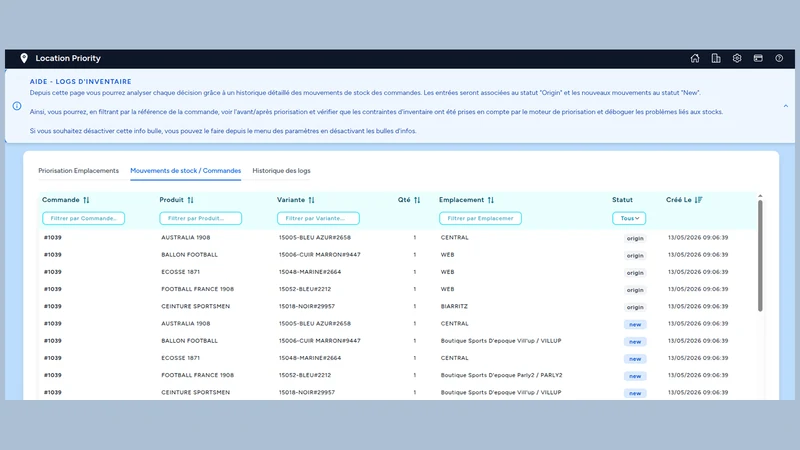Click origin badge for ECOSSE 1871 WEB row

click(x=635, y=273)
